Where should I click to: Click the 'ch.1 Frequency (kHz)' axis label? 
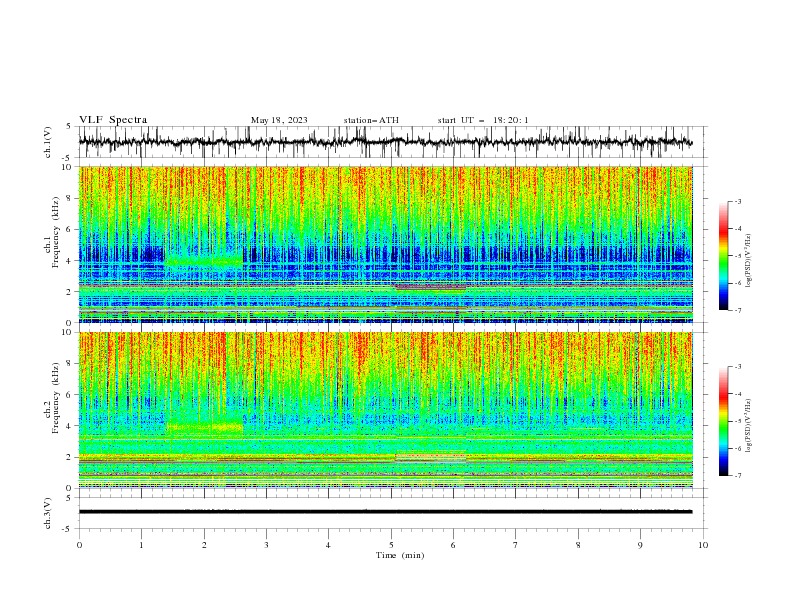click(x=52, y=230)
